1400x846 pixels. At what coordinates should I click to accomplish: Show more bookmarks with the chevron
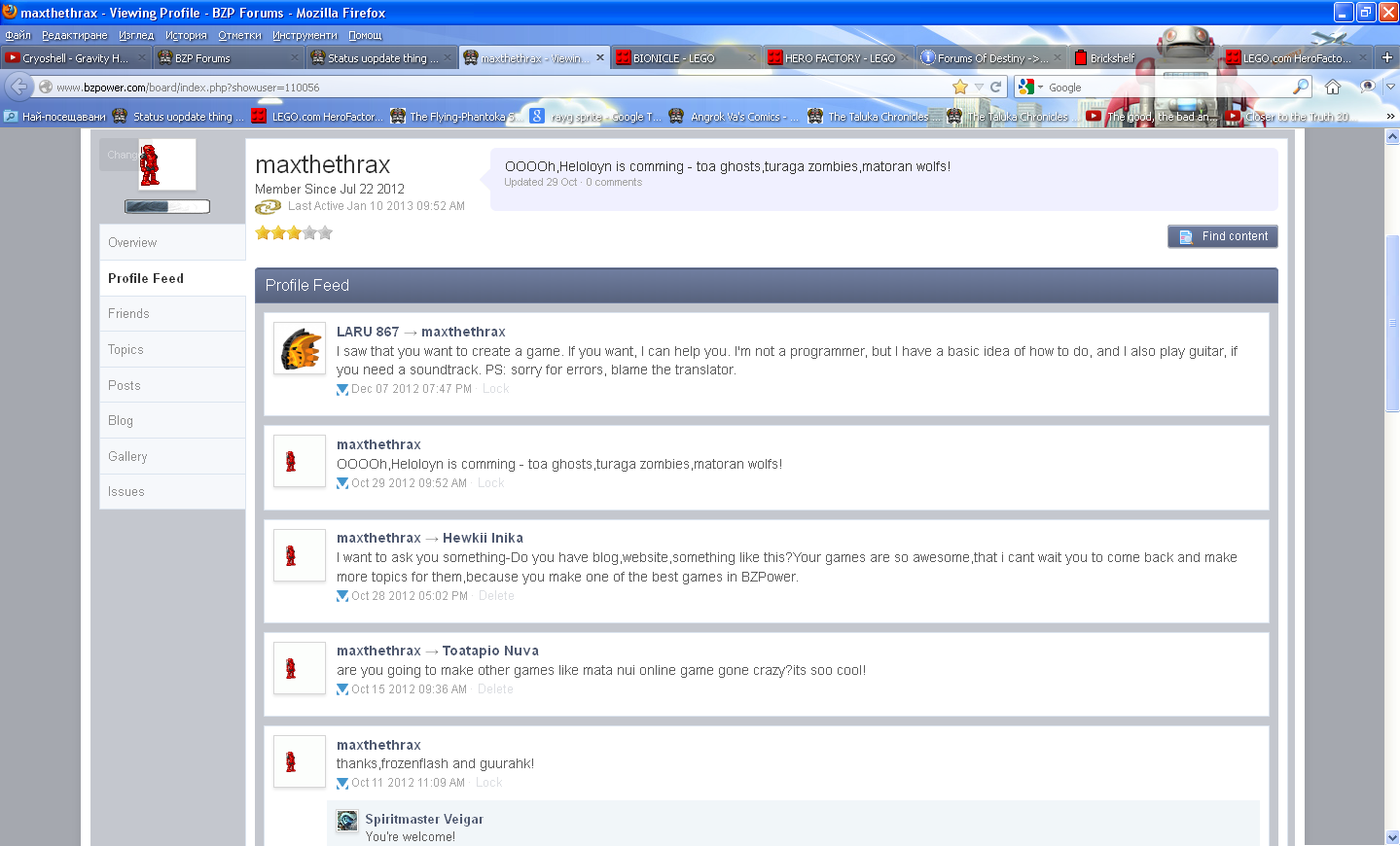(x=1389, y=117)
